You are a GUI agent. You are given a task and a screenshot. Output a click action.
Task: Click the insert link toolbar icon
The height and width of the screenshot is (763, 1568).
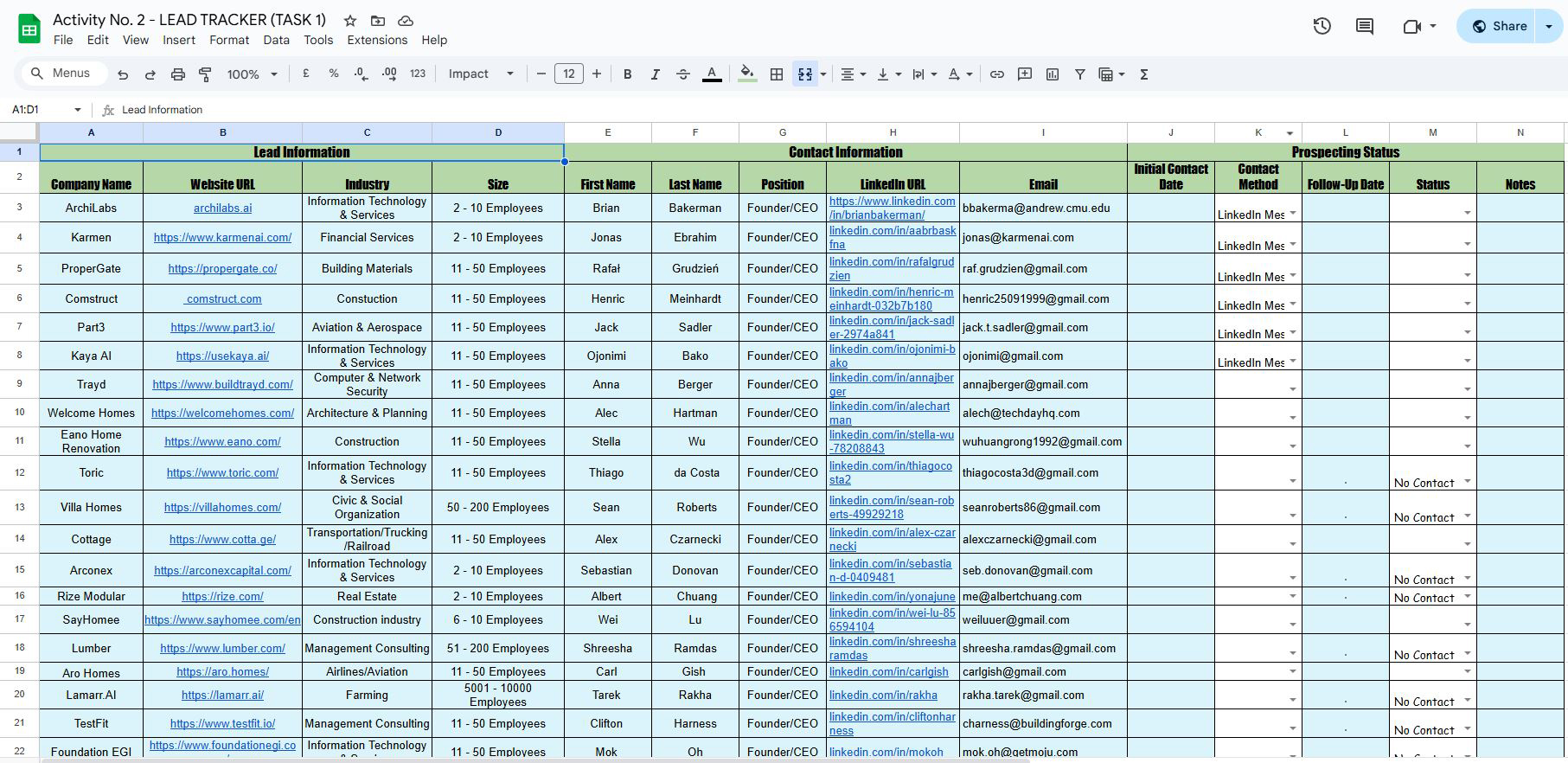996,74
